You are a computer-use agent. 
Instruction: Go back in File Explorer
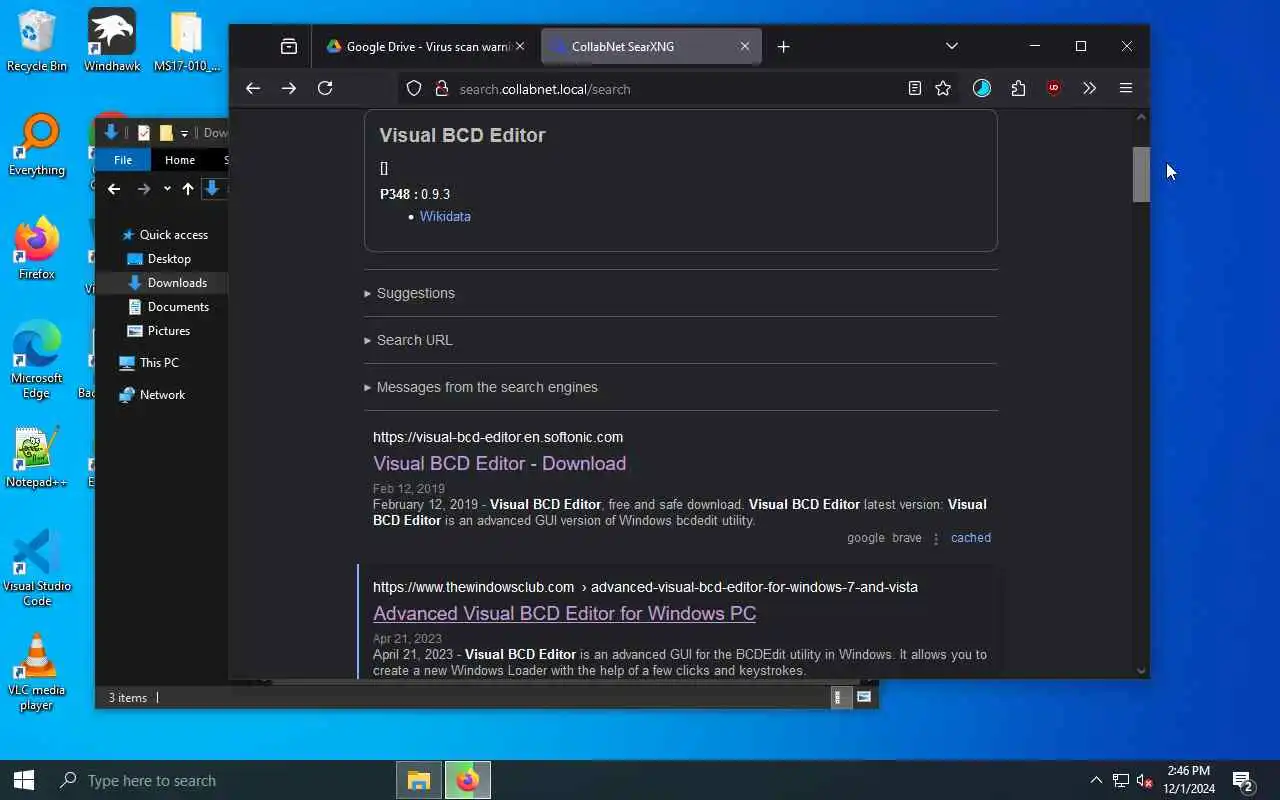tap(114, 189)
